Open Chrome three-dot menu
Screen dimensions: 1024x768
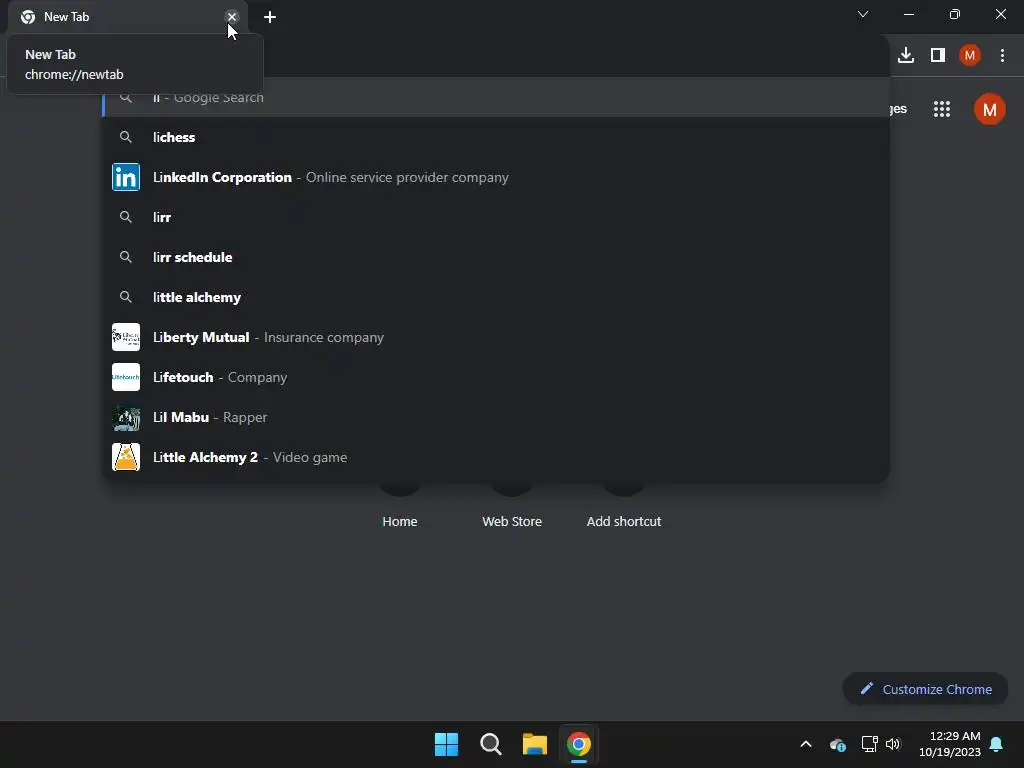1002,56
